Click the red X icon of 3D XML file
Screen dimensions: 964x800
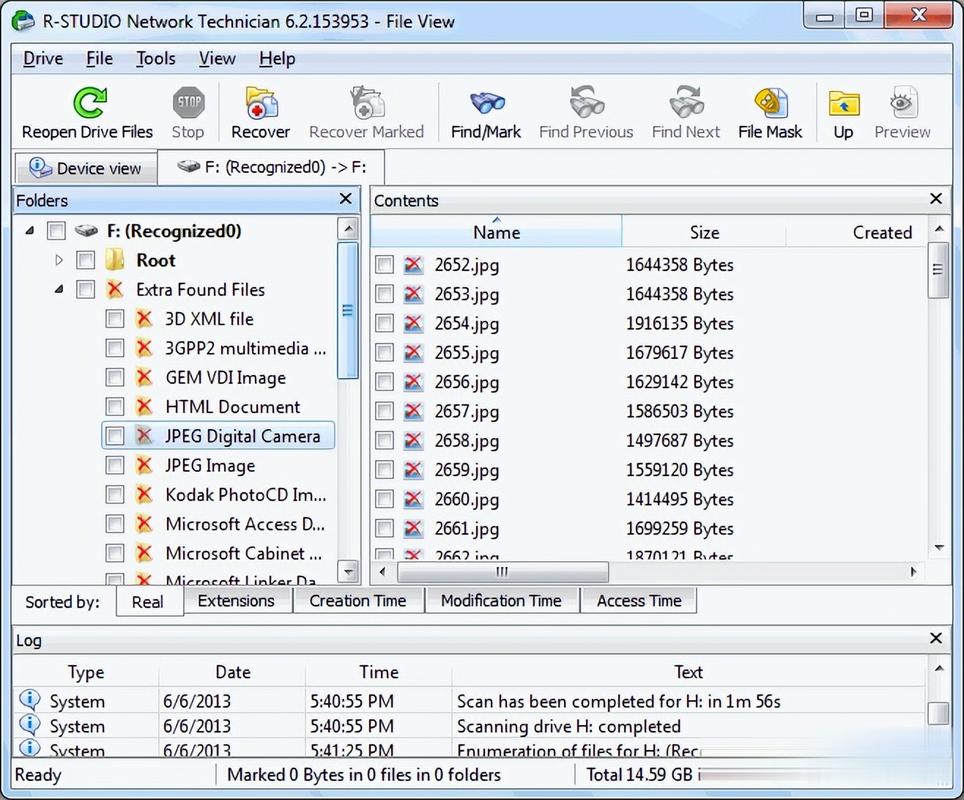(144, 319)
